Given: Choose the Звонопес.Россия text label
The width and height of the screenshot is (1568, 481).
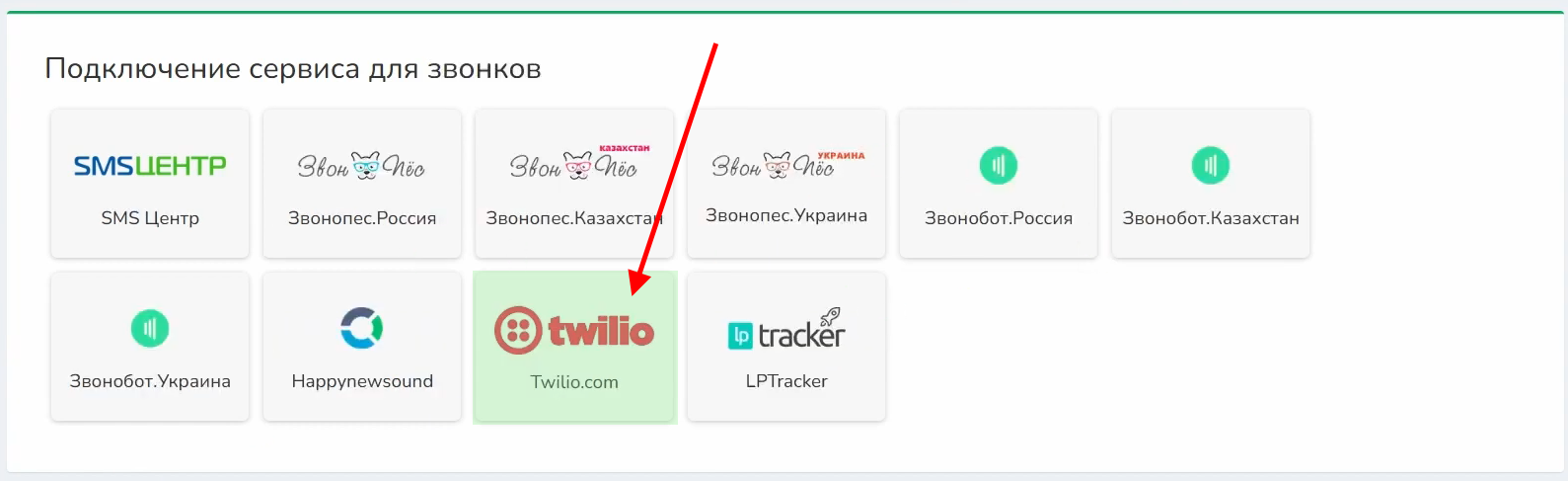Looking at the screenshot, I should [362, 218].
